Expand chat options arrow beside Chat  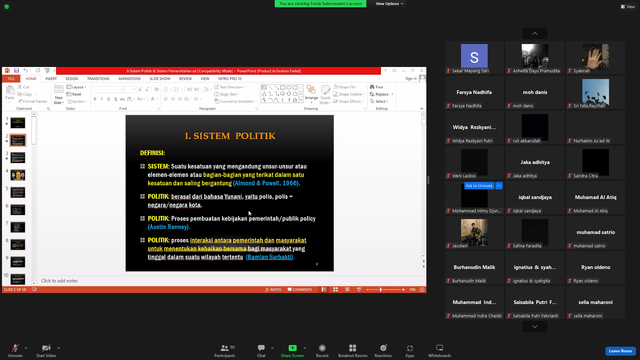click(x=272, y=348)
